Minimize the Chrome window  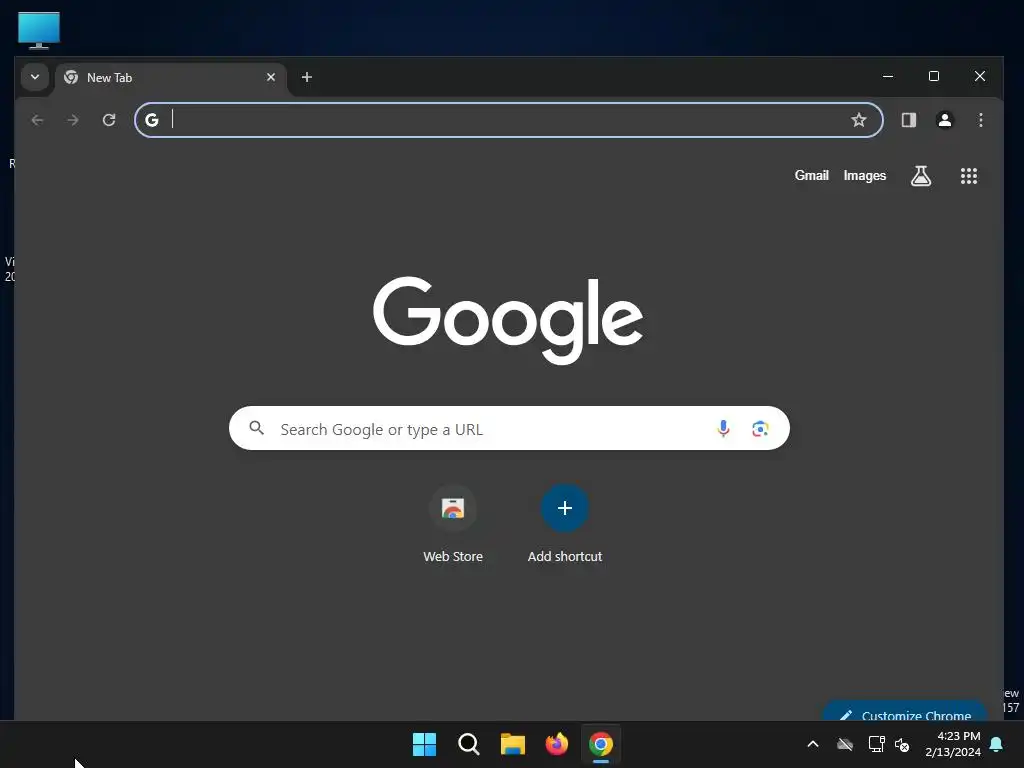888,76
